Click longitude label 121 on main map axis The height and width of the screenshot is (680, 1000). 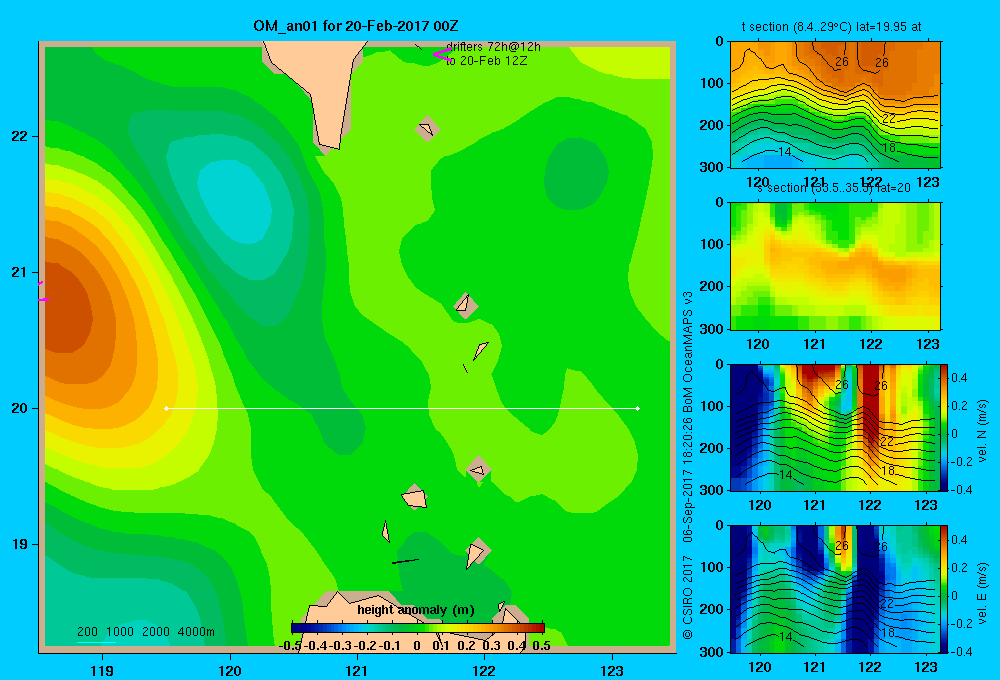click(357, 670)
